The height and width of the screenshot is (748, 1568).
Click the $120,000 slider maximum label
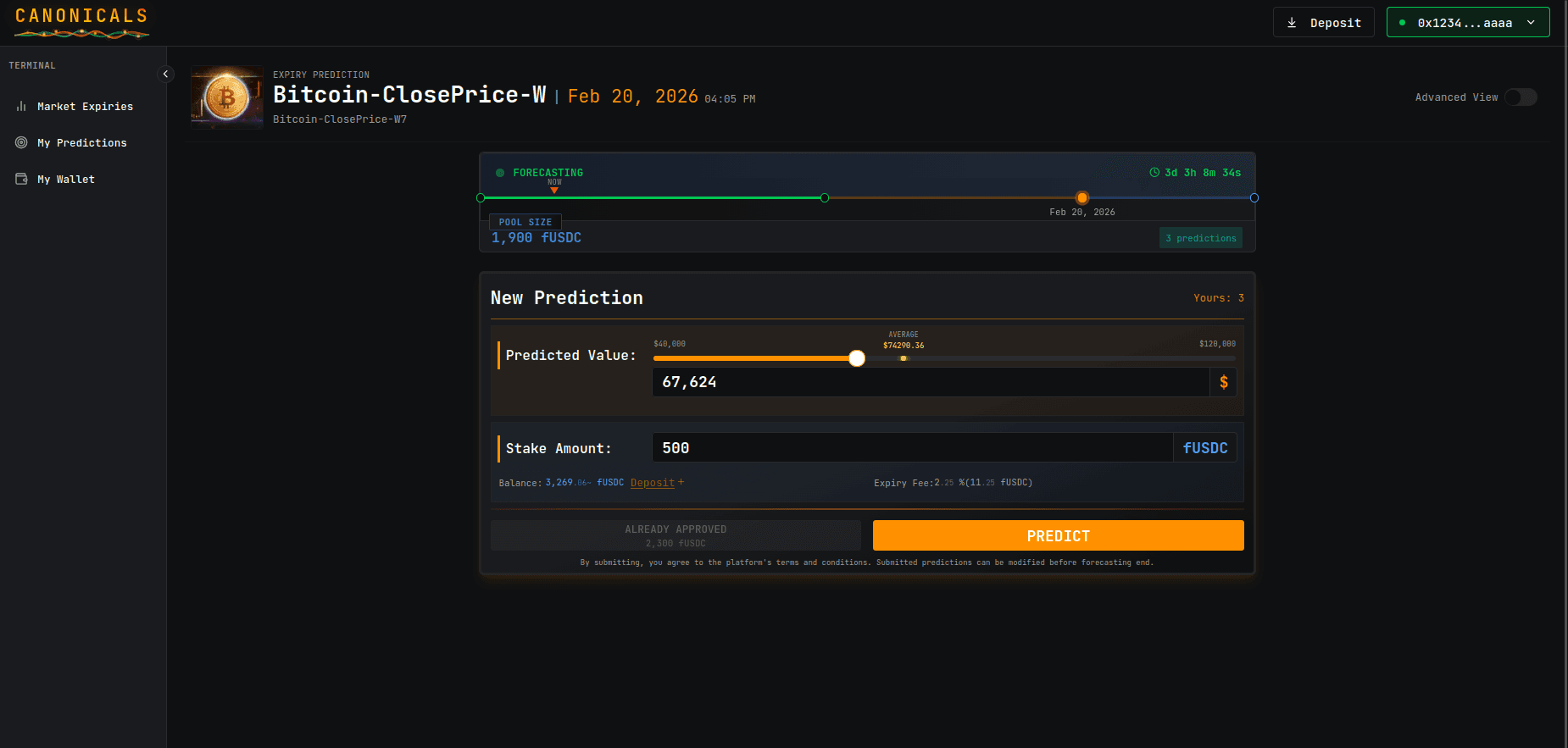1217,344
